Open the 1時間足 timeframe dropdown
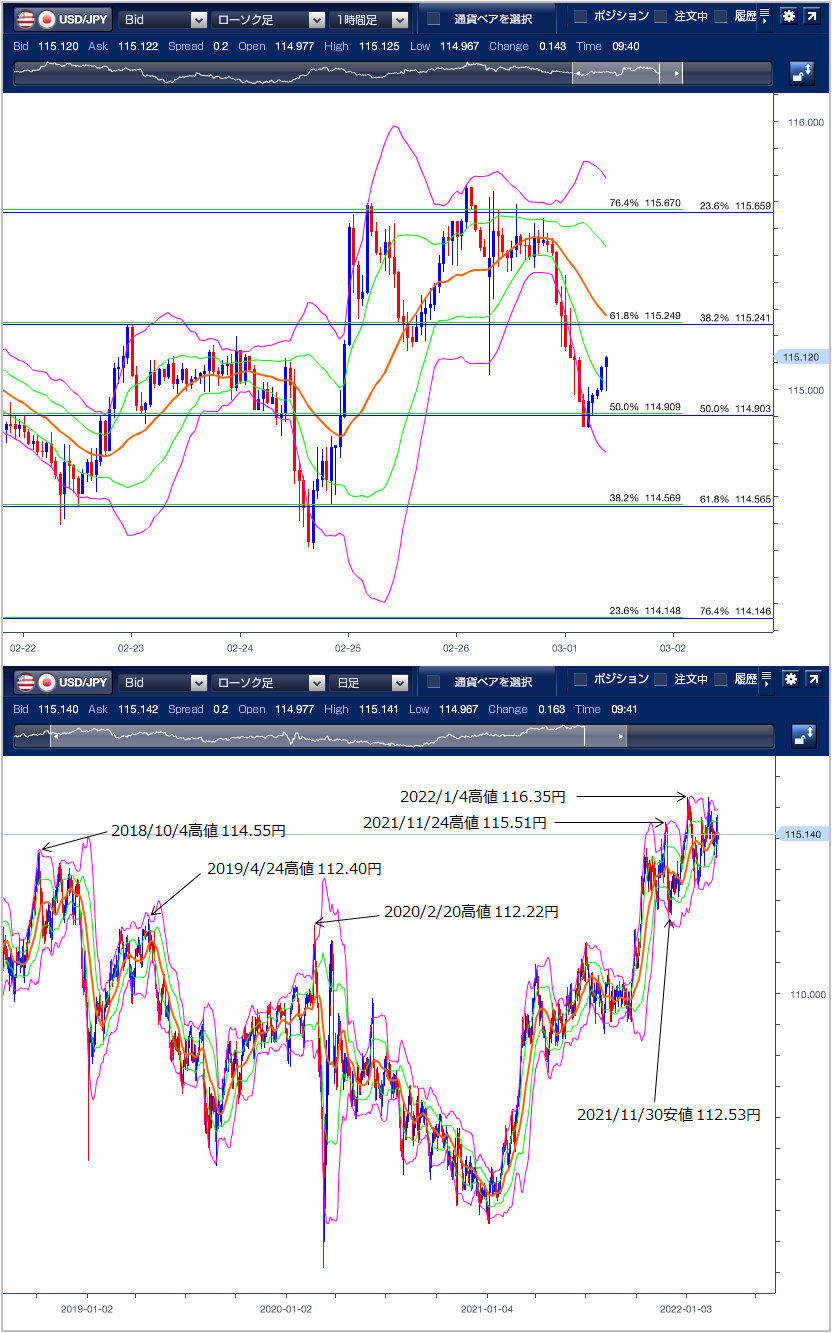The height and width of the screenshot is (1333, 832). [x=371, y=19]
